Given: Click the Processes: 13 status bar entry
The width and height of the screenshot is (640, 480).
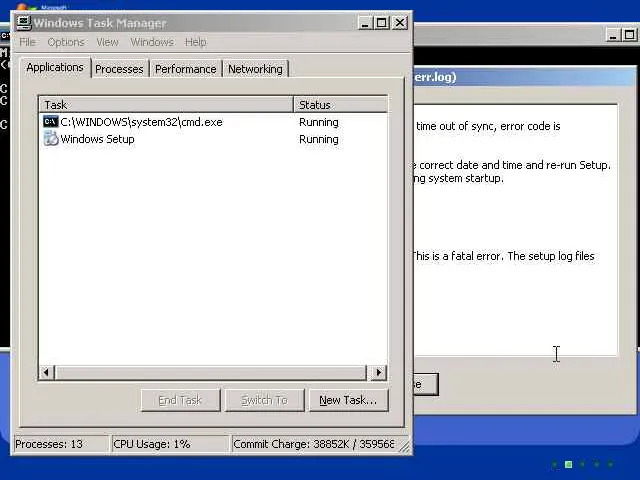Looking at the screenshot, I should point(61,444).
